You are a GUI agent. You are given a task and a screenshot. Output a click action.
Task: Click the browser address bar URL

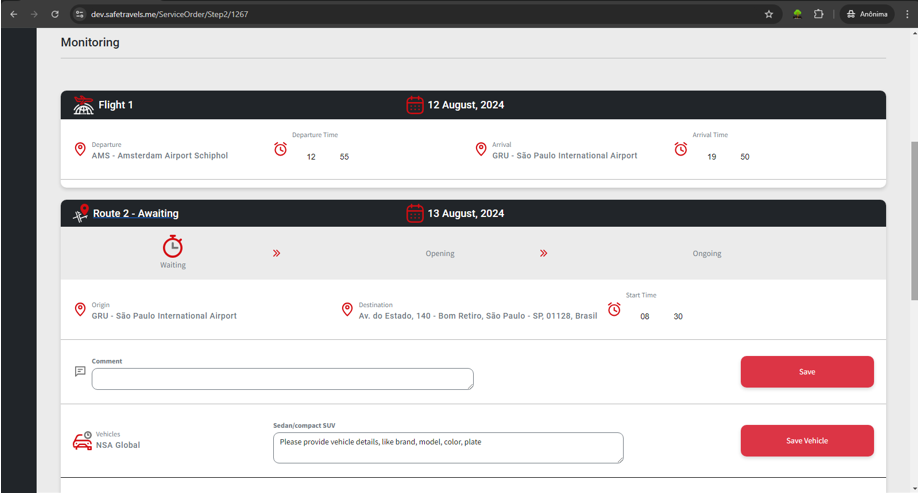(170, 14)
